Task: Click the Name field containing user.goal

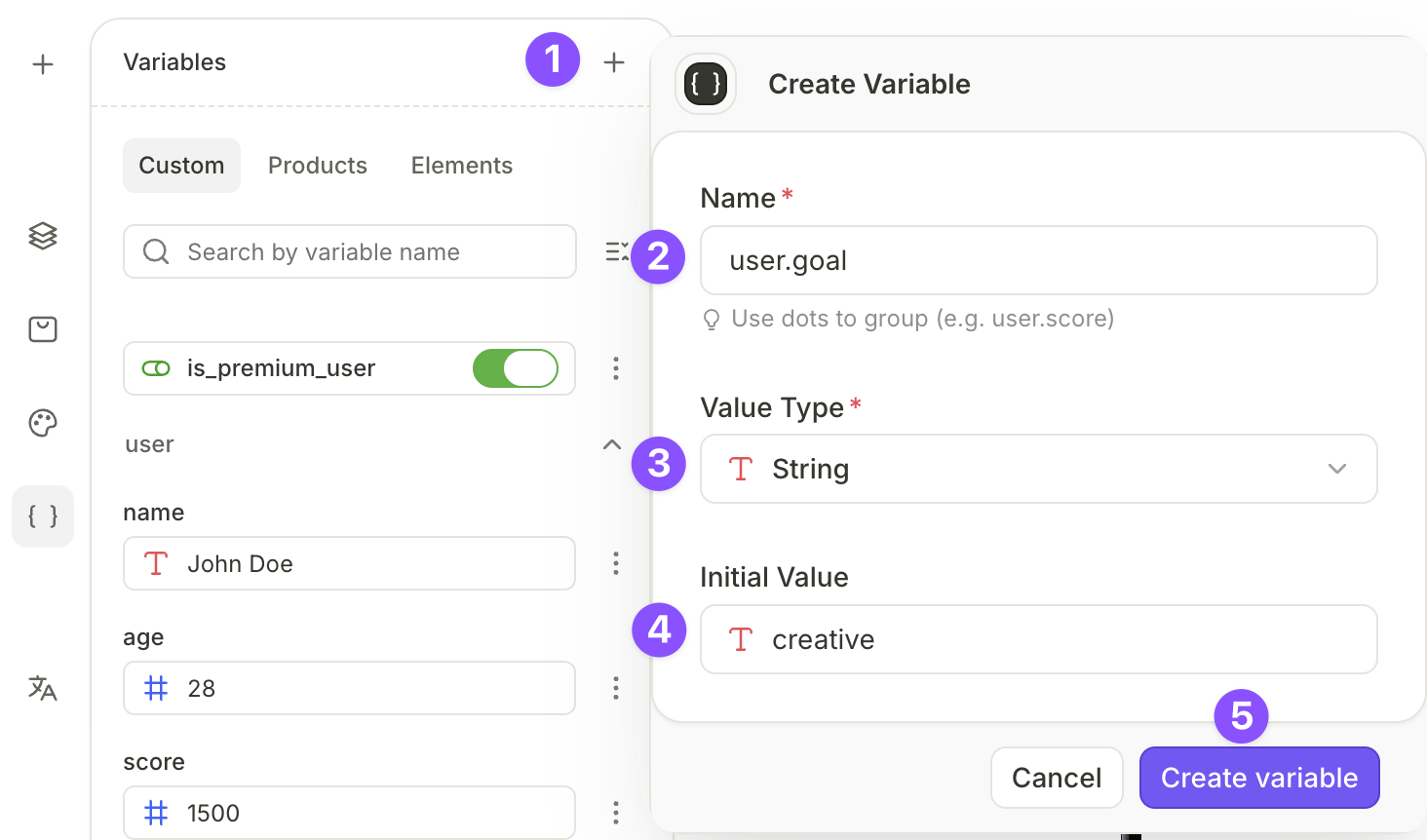Action: click(1039, 260)
